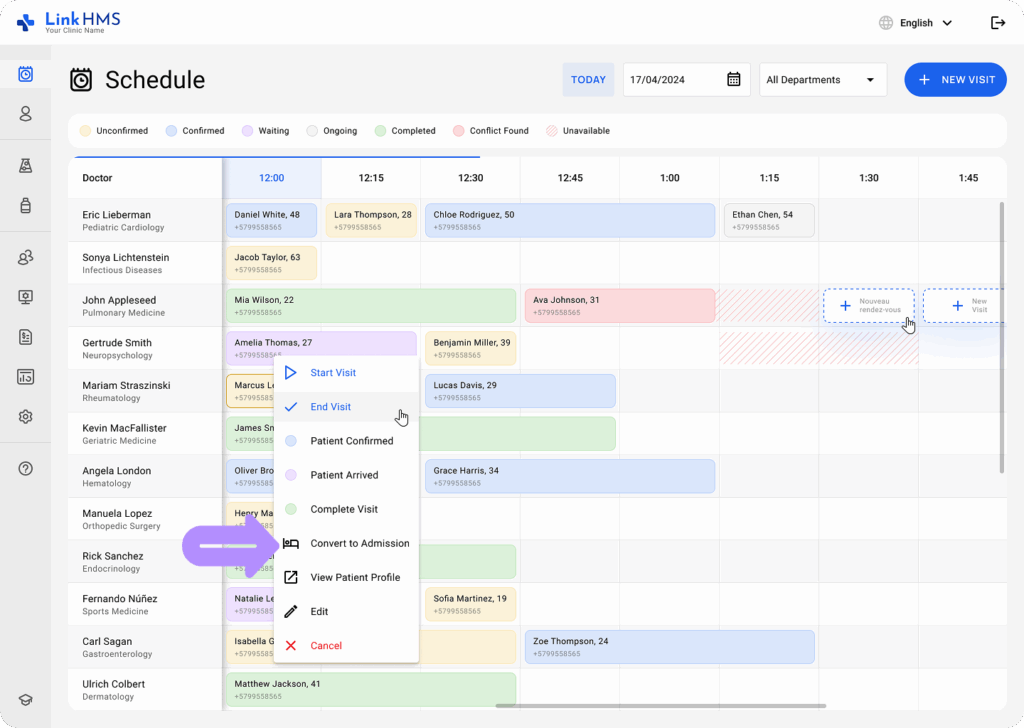Open the English language selector
This screenshot has width=1024, height=728.
915,23
